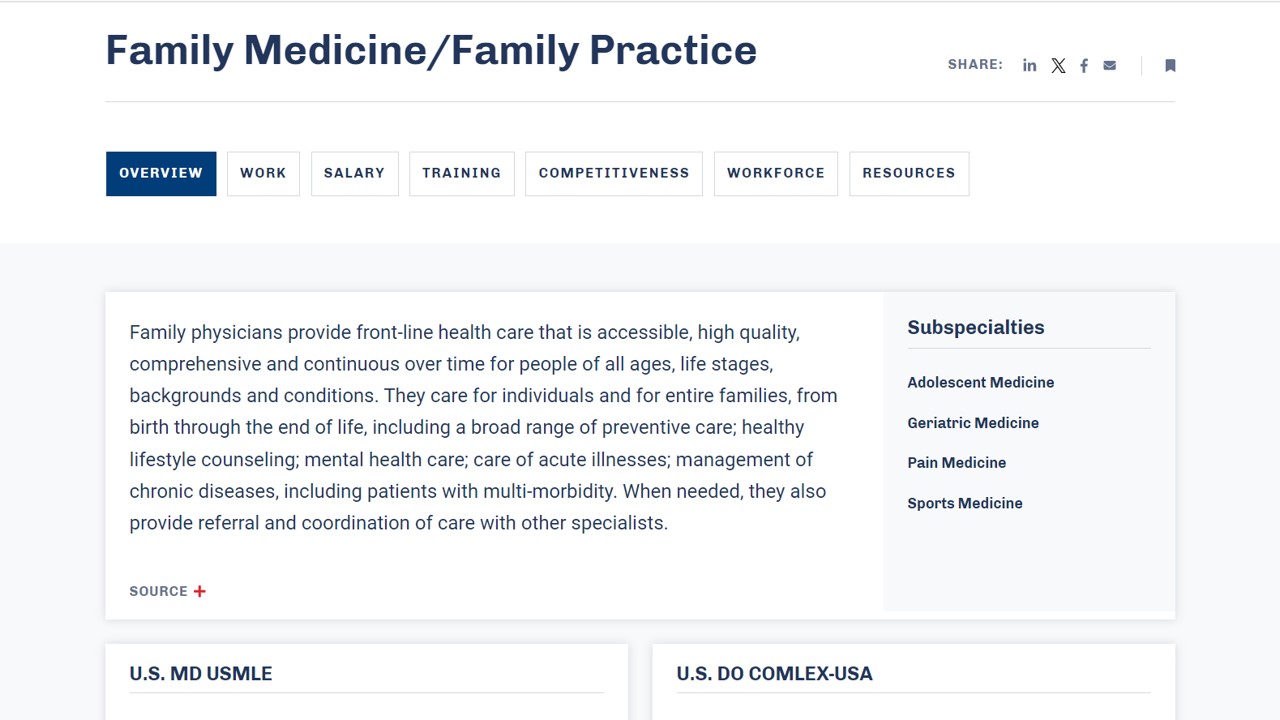Visit the Sports Medicine subspecialty link
The height and width of the screenshot is (720, 1280).
965,503
